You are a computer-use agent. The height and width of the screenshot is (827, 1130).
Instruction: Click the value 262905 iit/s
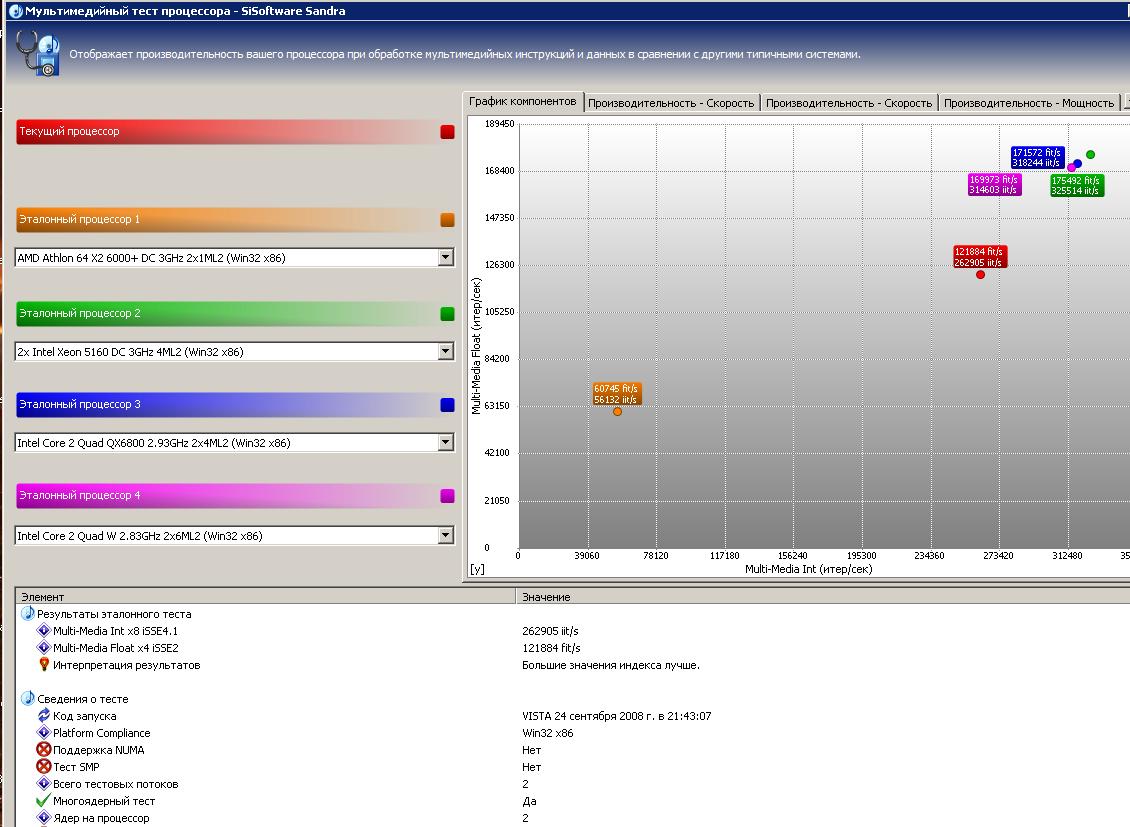click(x=550, y=631)
